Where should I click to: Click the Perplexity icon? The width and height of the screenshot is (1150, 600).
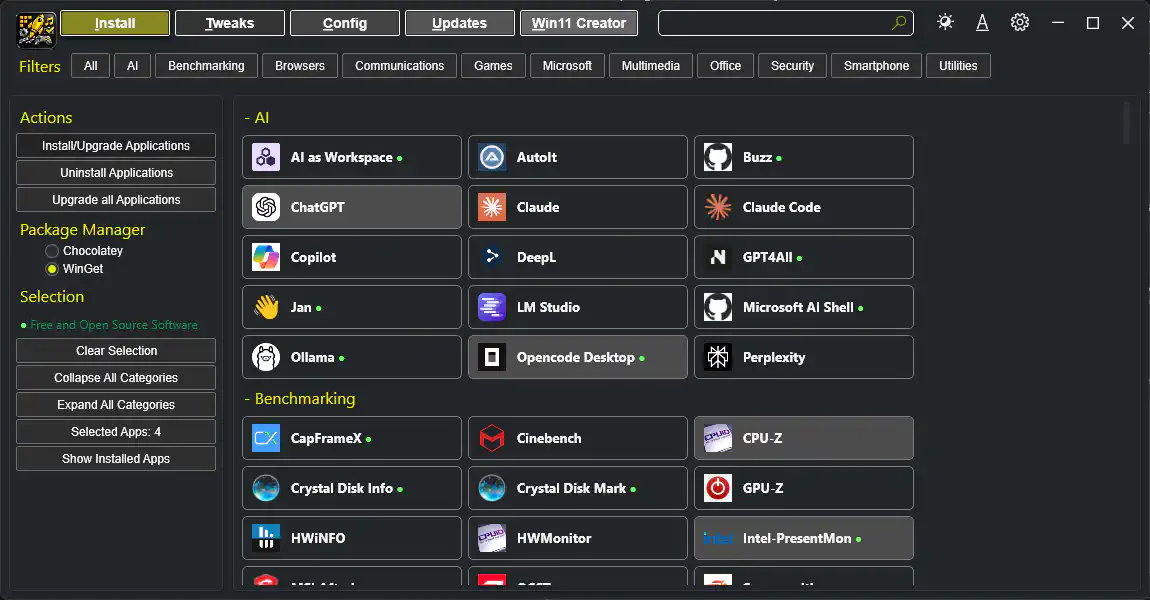coord(717,357)
